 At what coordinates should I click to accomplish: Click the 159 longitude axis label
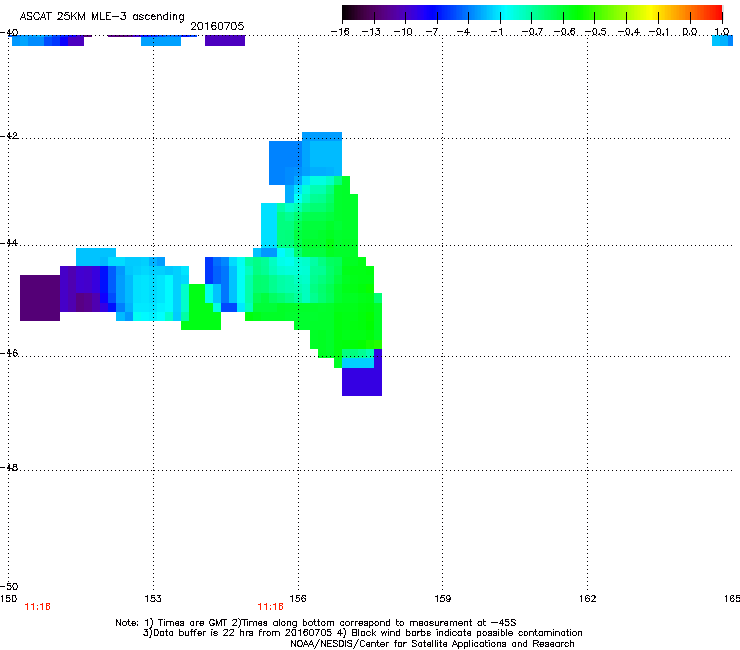pyautogui.click(x=442, y=599)
